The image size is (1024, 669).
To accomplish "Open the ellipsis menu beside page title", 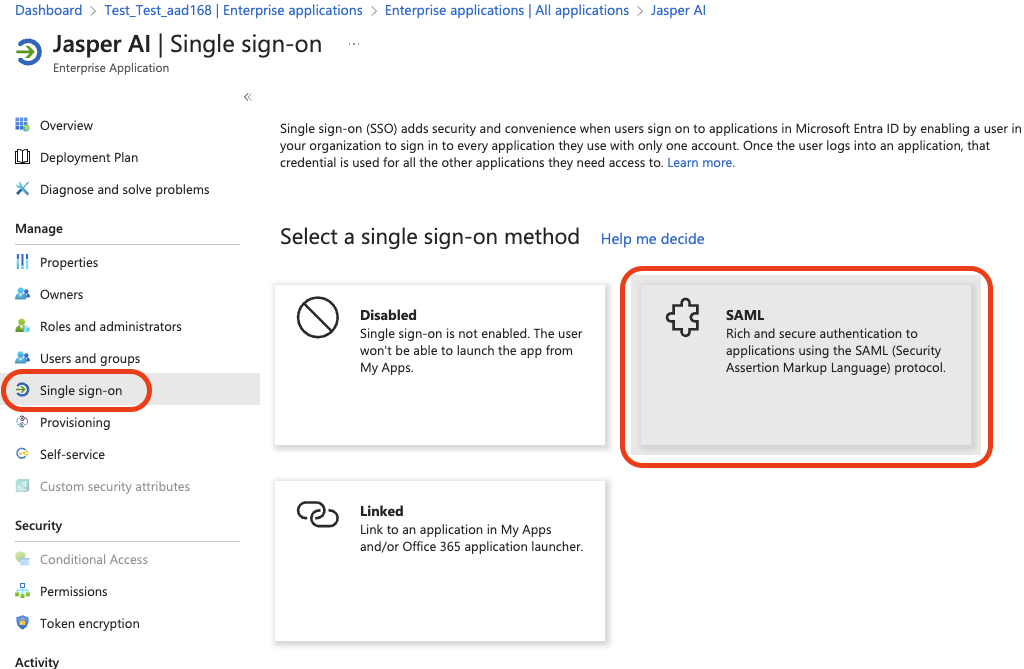I will pos(353,45).
